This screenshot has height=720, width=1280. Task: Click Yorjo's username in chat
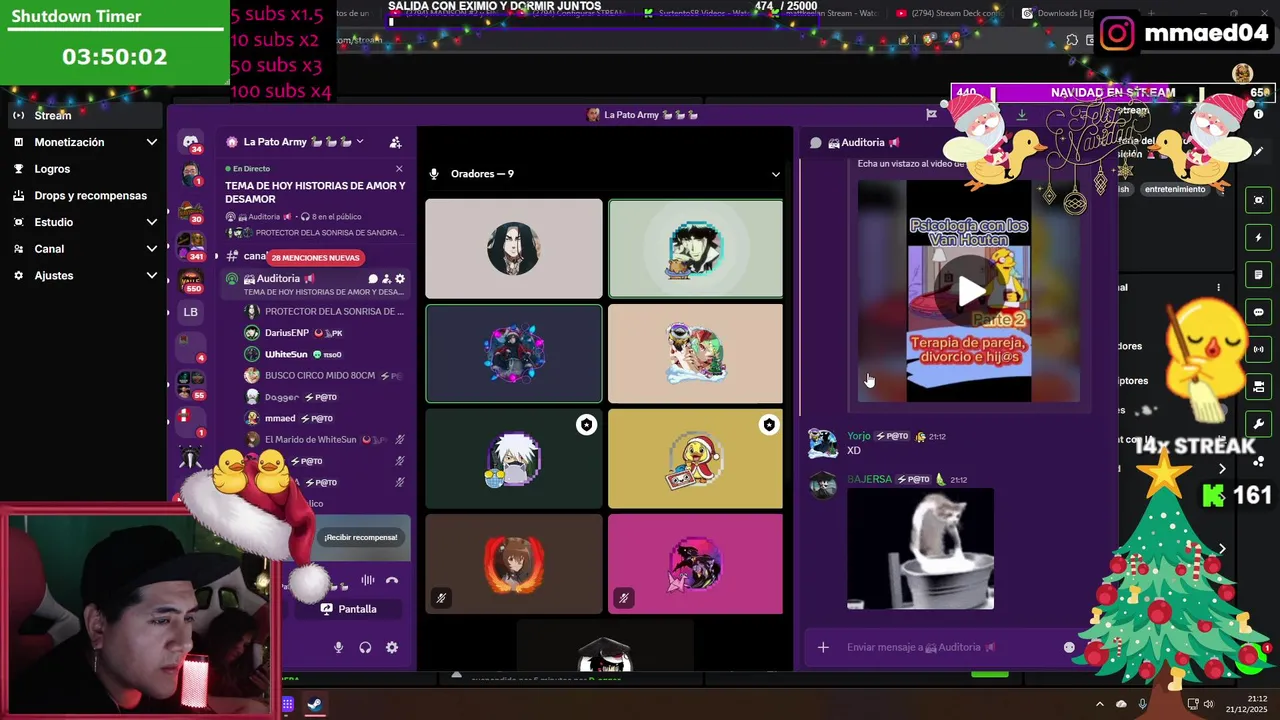[859, 436]
